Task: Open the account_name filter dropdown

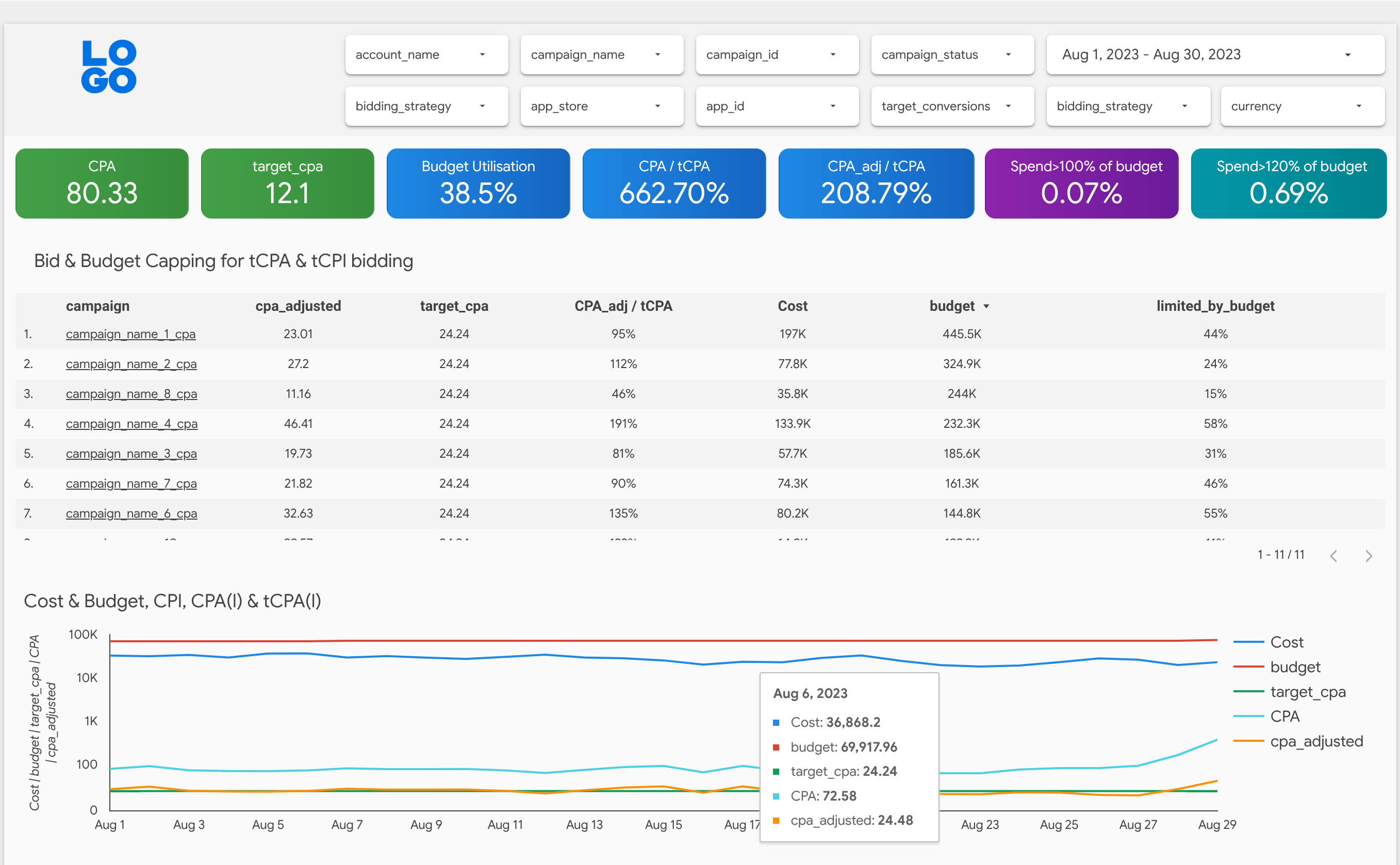Action: coord(426,55)
